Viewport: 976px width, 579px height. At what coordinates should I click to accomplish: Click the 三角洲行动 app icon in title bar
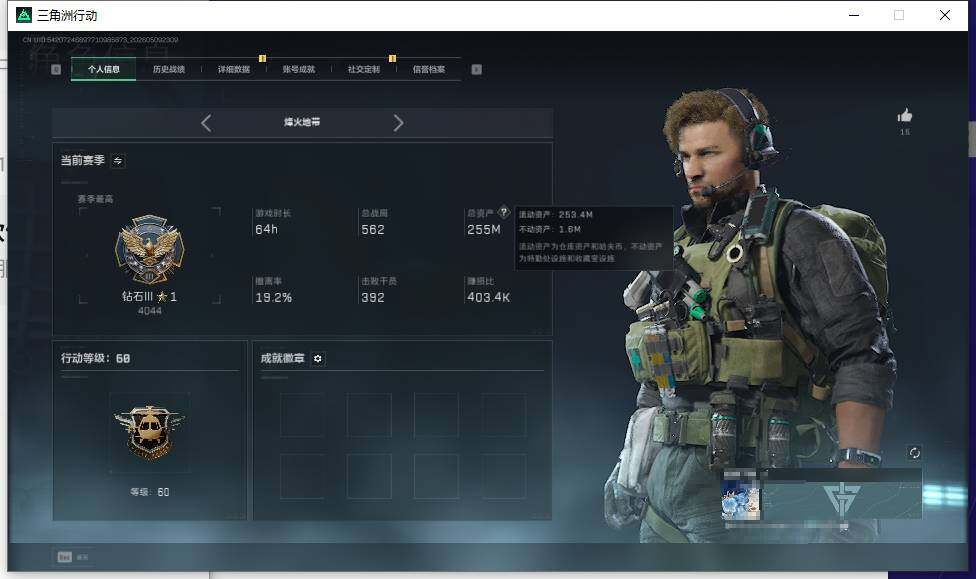24,15
